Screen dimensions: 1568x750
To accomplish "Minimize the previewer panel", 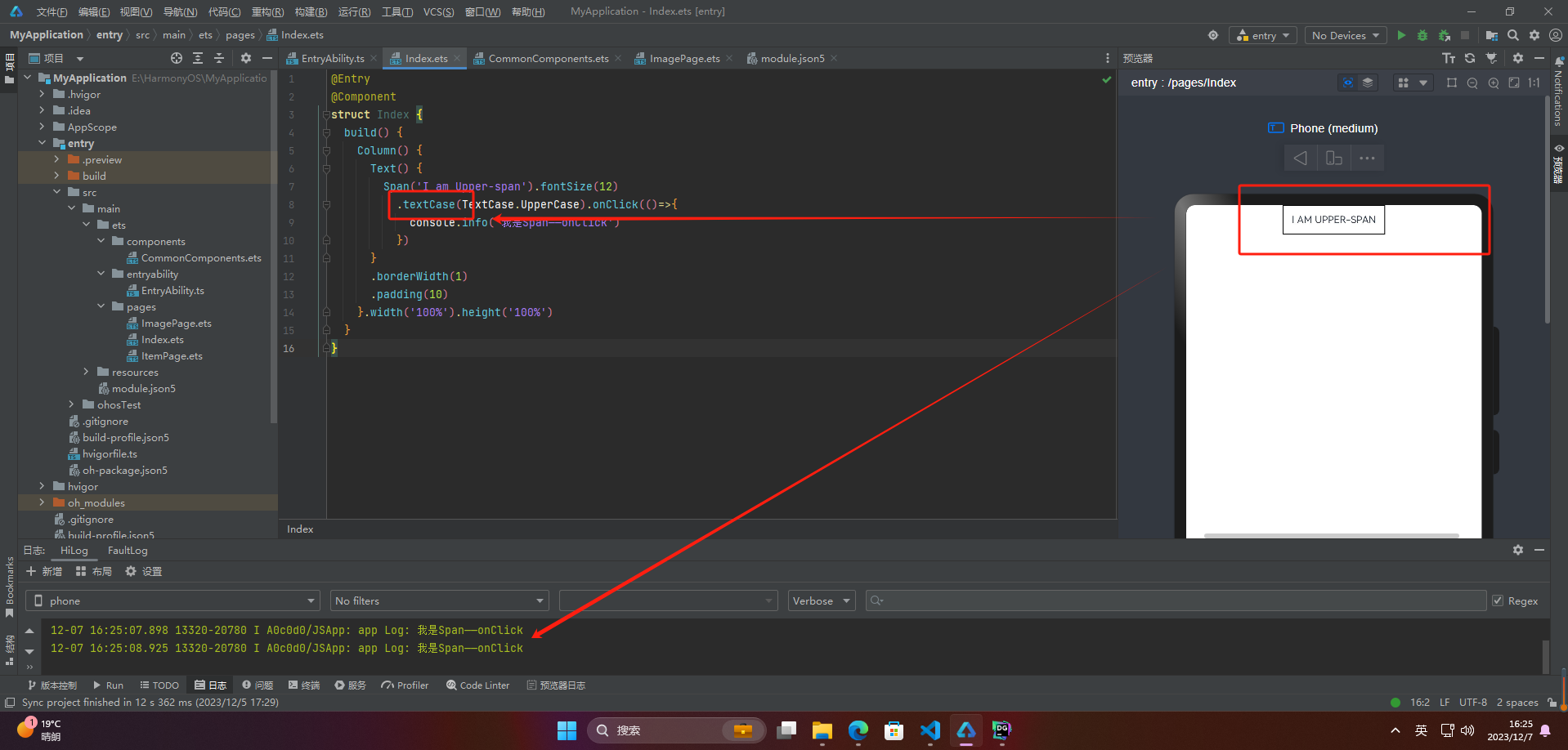I will coord(1539,58).
